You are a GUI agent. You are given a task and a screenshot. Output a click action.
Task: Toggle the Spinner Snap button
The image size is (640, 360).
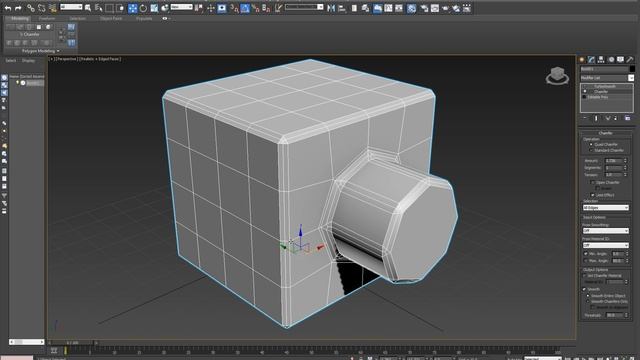[266, 8]
